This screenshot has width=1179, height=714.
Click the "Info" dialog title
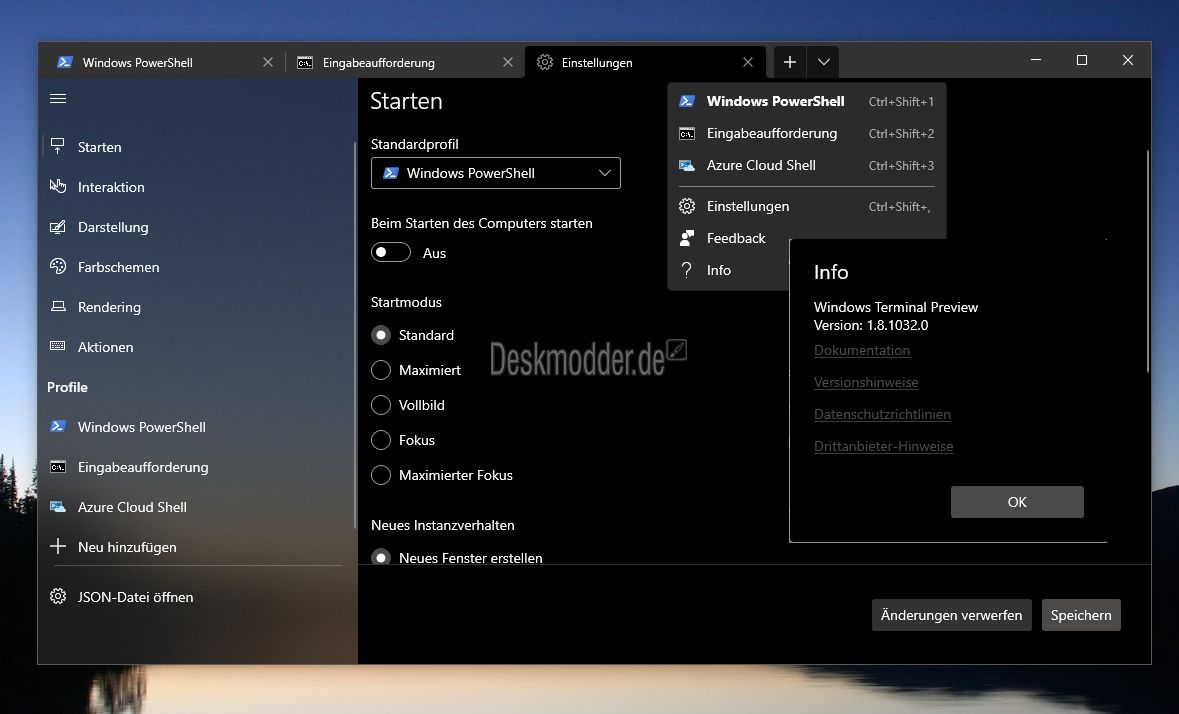coord(831,272)
